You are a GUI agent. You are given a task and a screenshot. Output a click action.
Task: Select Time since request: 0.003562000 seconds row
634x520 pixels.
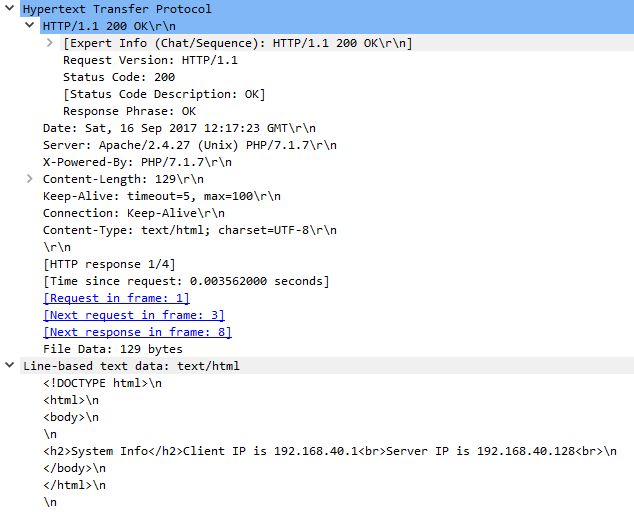(186, 281)
